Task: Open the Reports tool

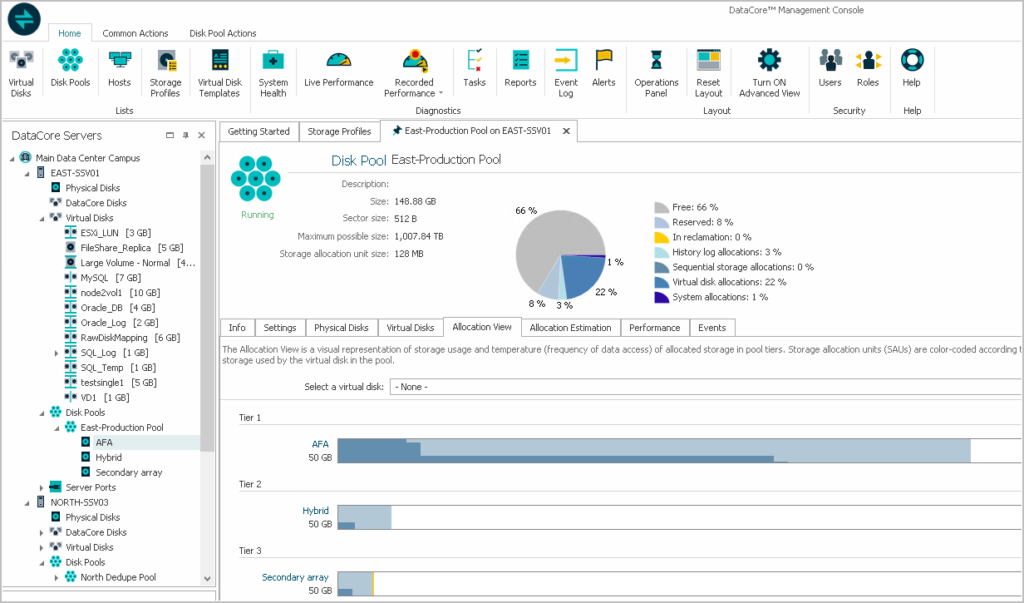Action: click(x=520, y=70)
